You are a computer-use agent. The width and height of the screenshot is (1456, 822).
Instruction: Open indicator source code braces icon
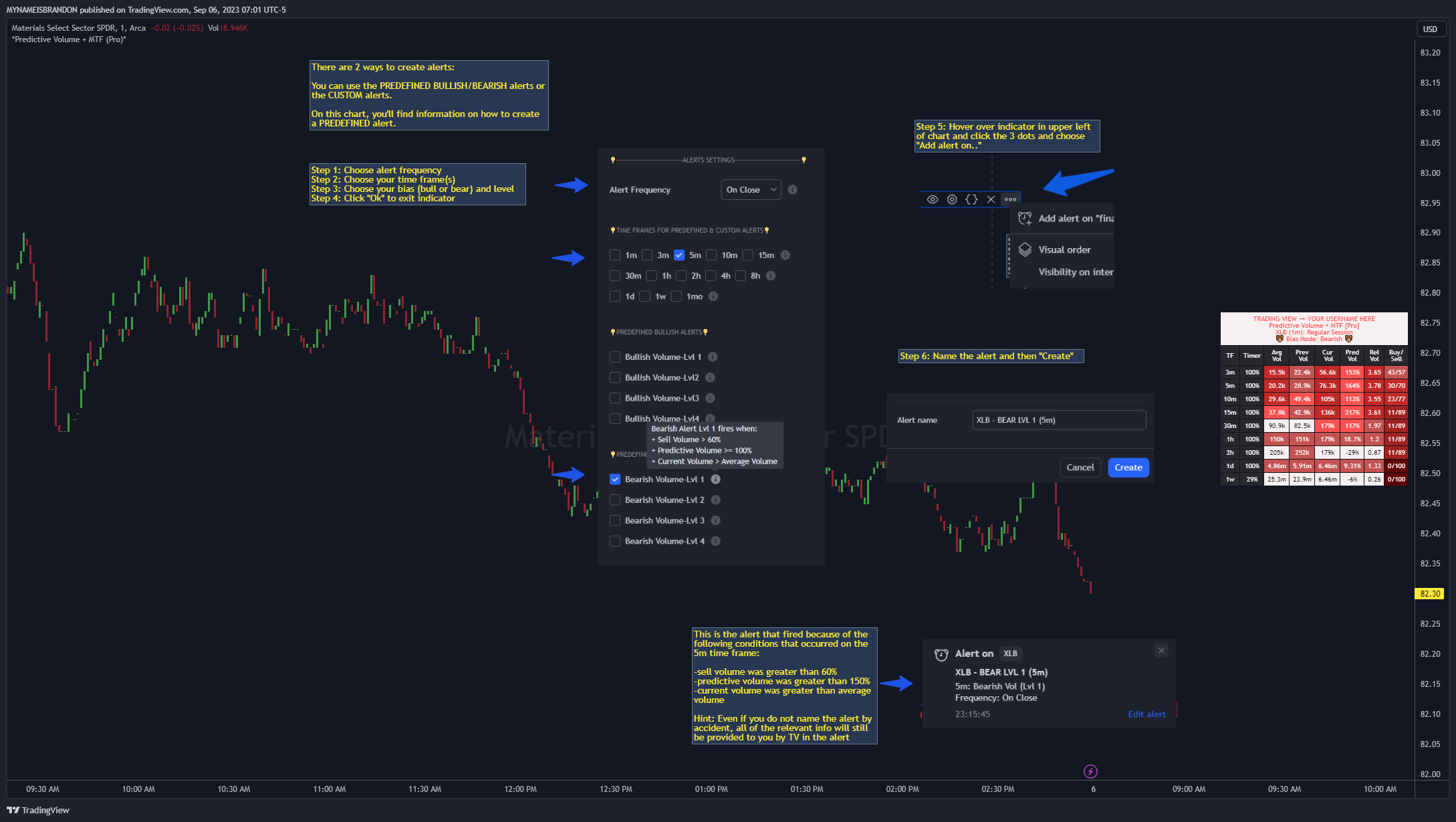click(971, 199)
